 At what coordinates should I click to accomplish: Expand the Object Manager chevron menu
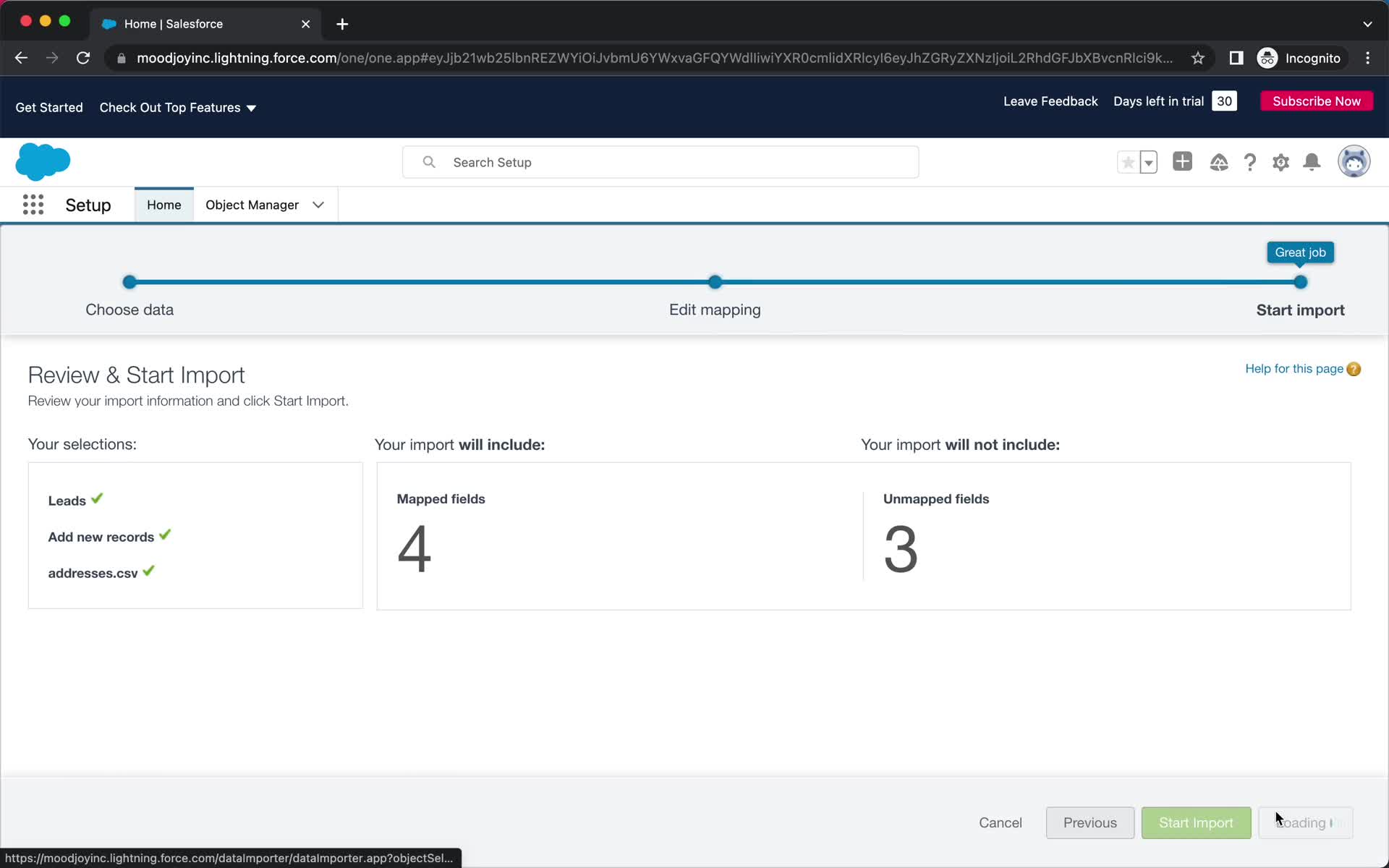(318, 205)
